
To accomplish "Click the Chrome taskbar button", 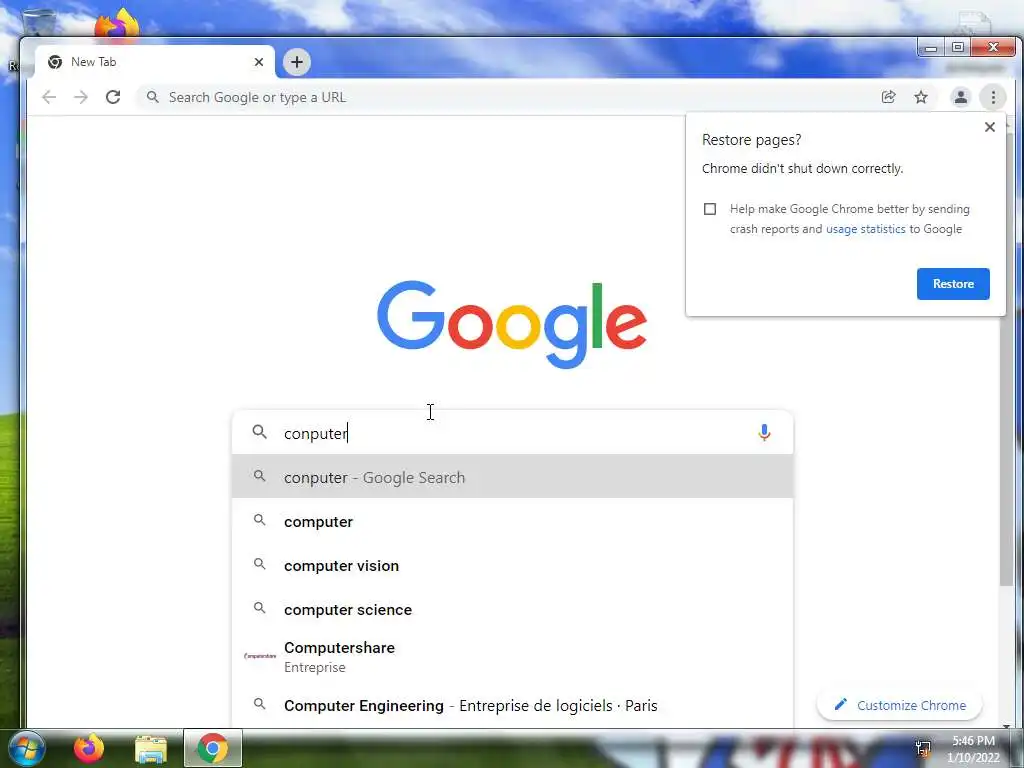I will (213, 748).
